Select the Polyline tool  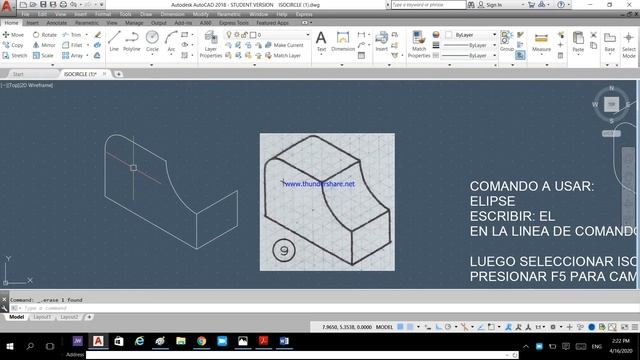click(131, 41)
